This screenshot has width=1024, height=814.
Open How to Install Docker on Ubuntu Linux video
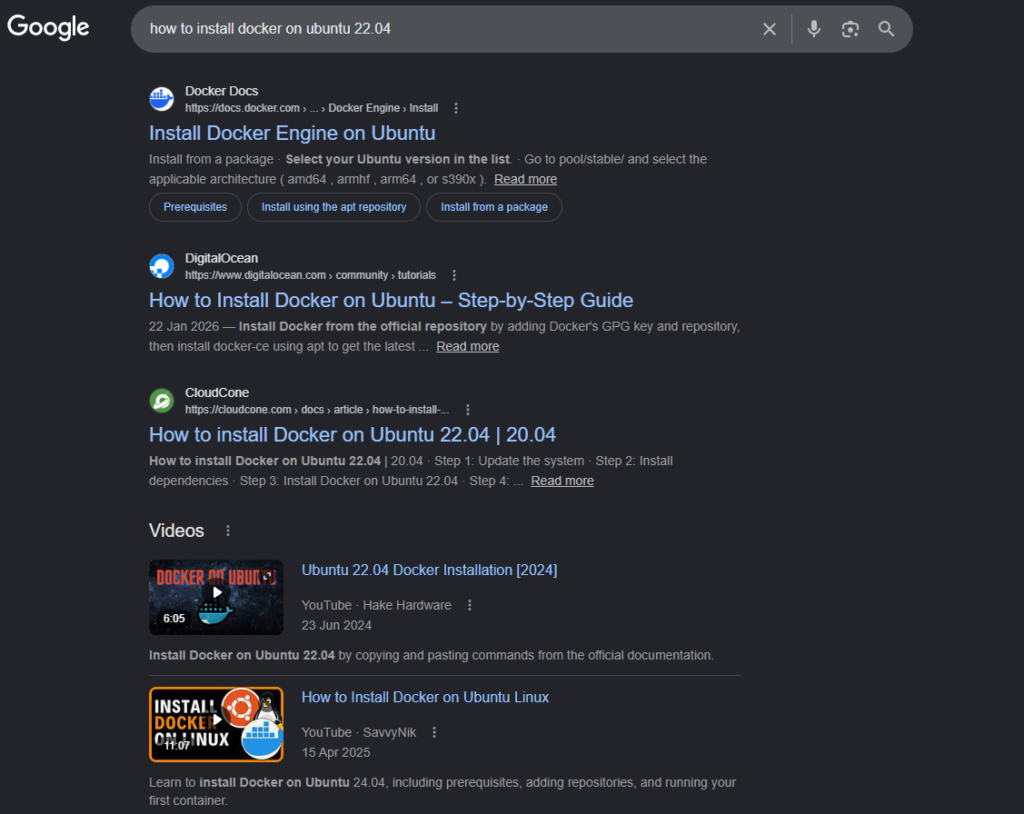click(x=425, y=698)
